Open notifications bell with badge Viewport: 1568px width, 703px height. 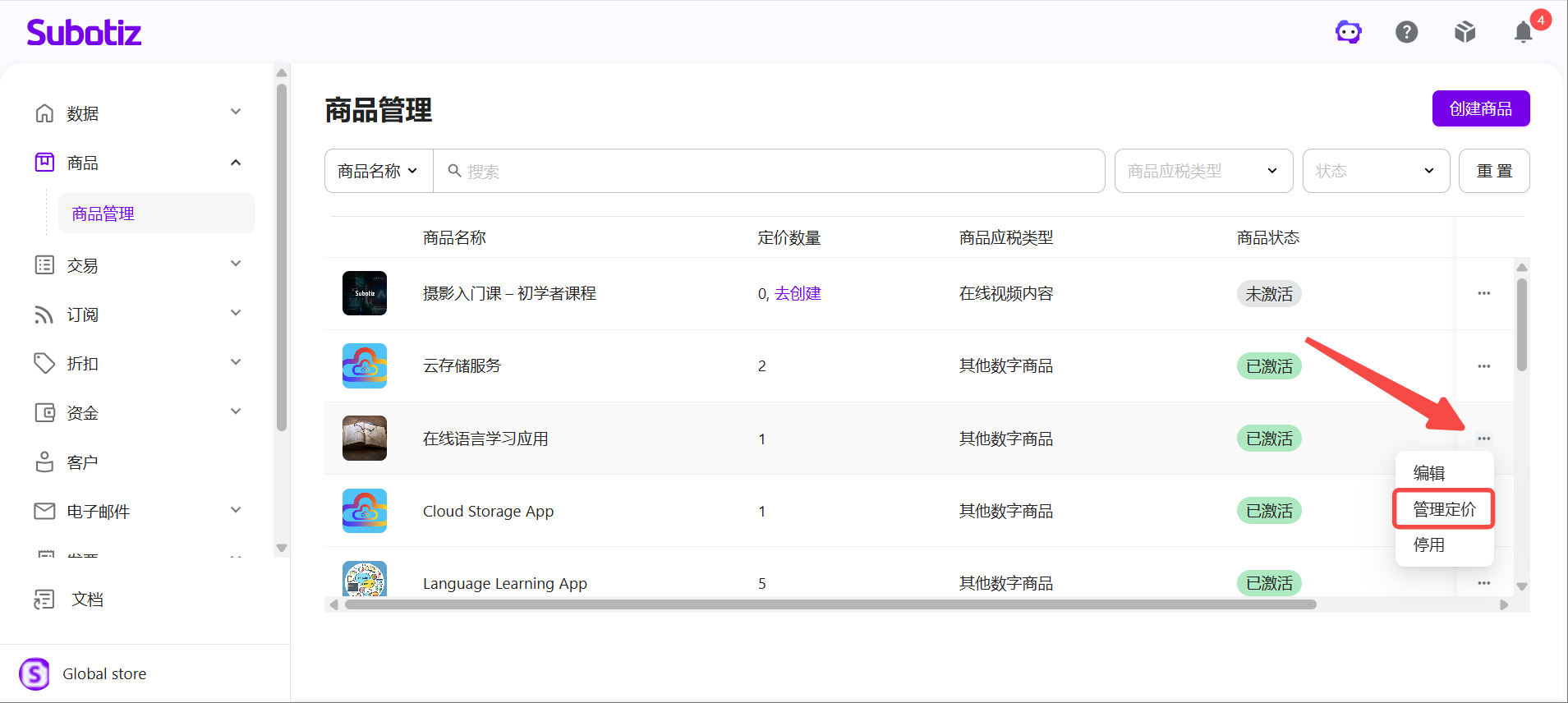coord(1524,30)
